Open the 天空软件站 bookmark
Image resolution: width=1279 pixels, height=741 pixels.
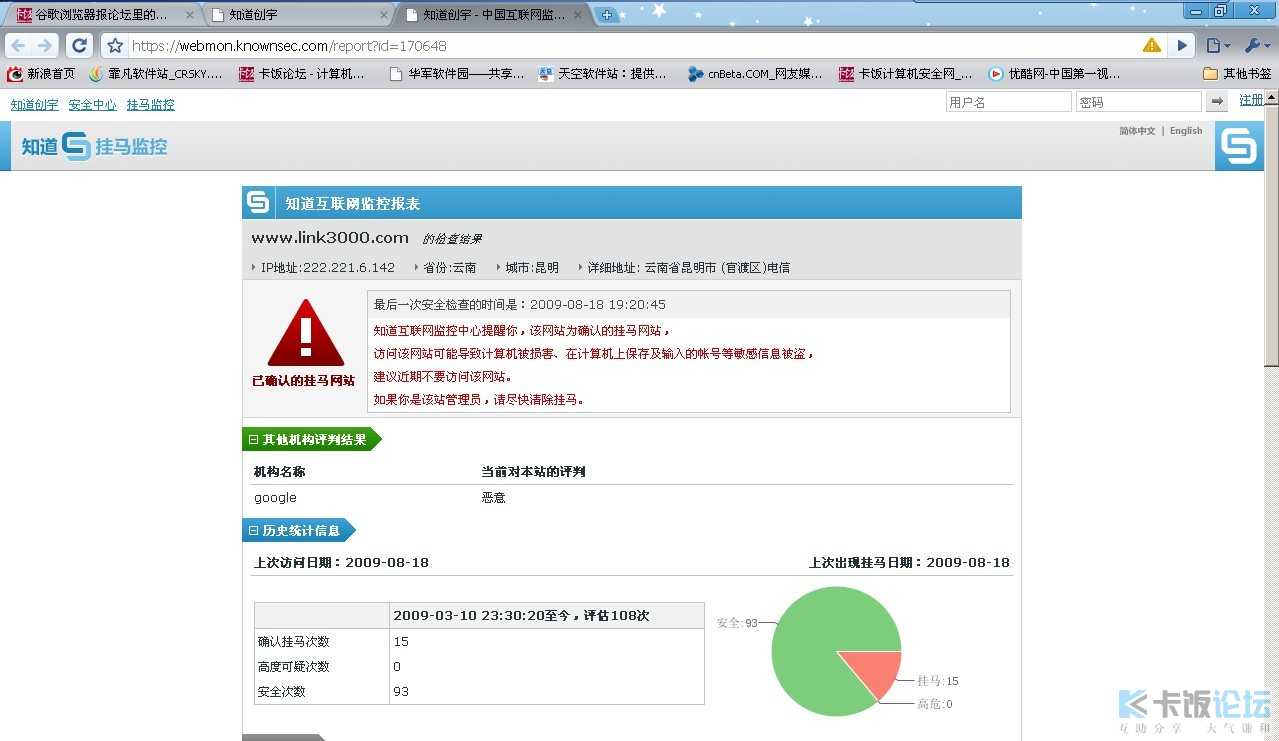point(603,74)
